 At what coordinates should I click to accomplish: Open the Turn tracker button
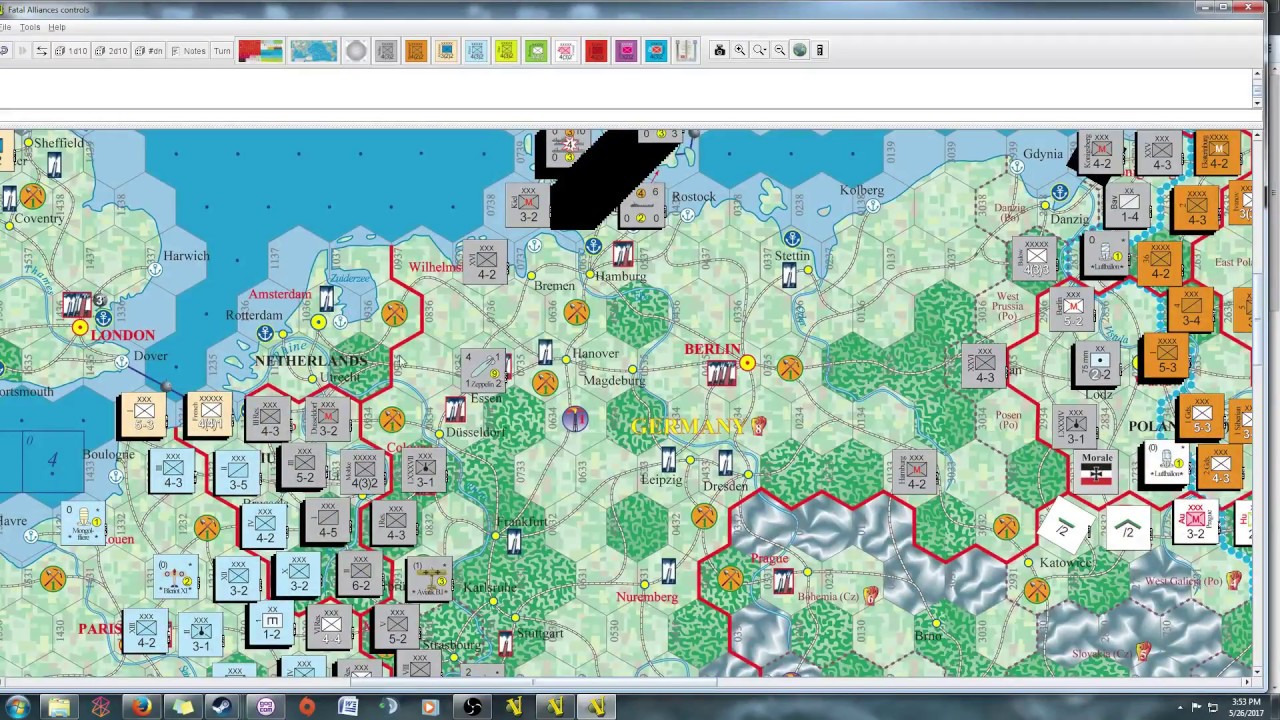[x=222, y=50]
